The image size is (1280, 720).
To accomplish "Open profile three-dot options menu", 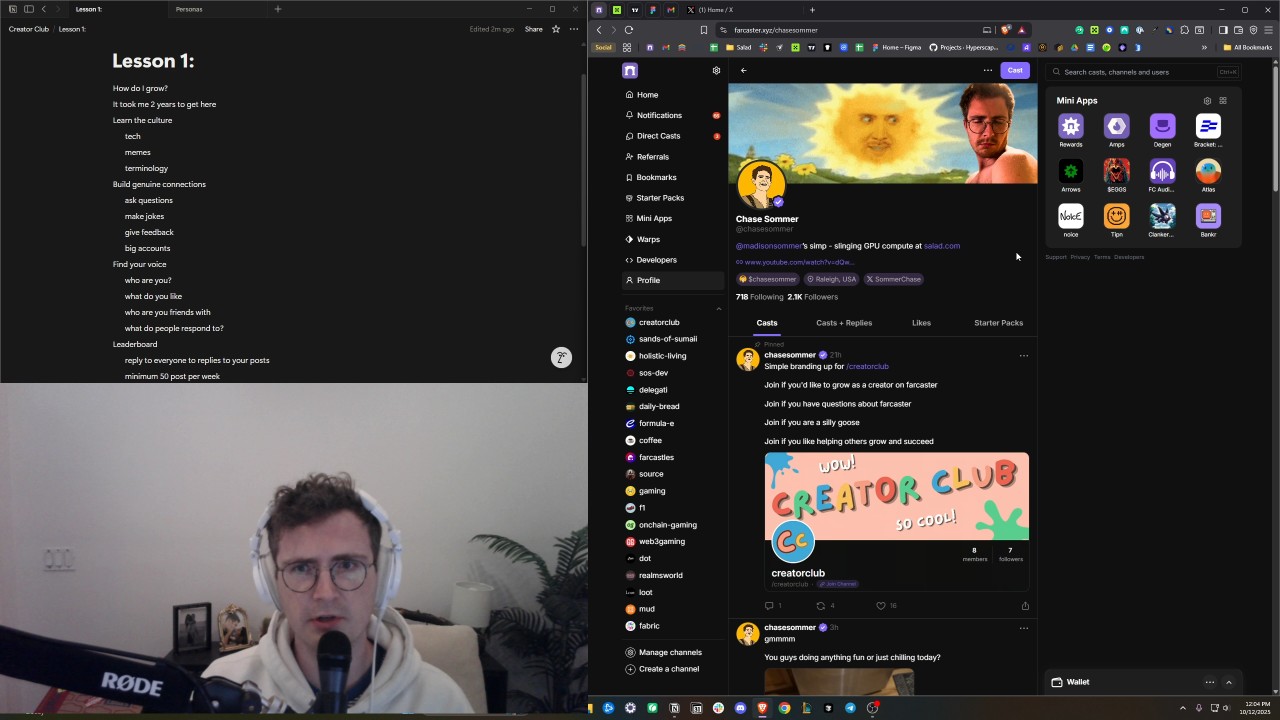I will (987, 71).
